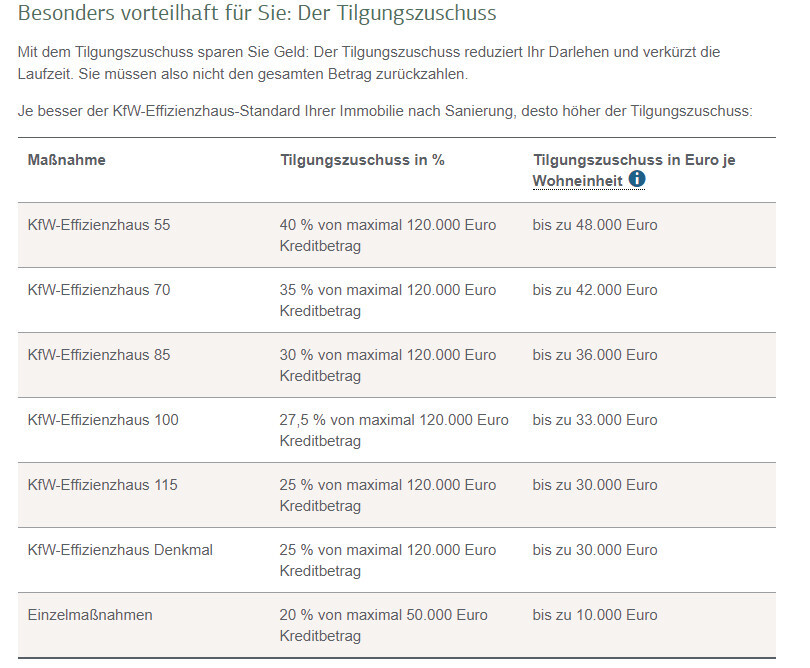Image resolution: width=810 pixels, height=668 pixels.
Task: Select the KfW-Effizienzhaus 85 row label
Action: [99, 355]
